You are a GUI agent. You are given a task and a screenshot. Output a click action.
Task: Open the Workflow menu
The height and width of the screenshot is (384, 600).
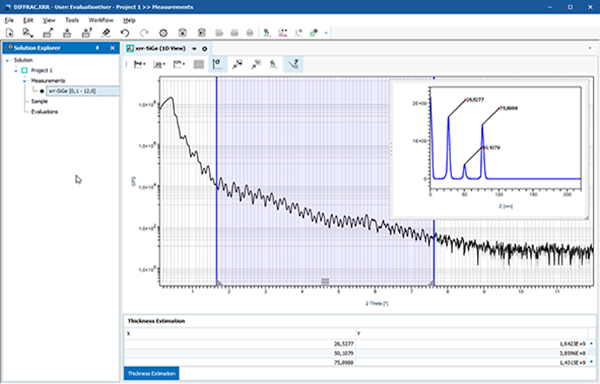point(101,20)
